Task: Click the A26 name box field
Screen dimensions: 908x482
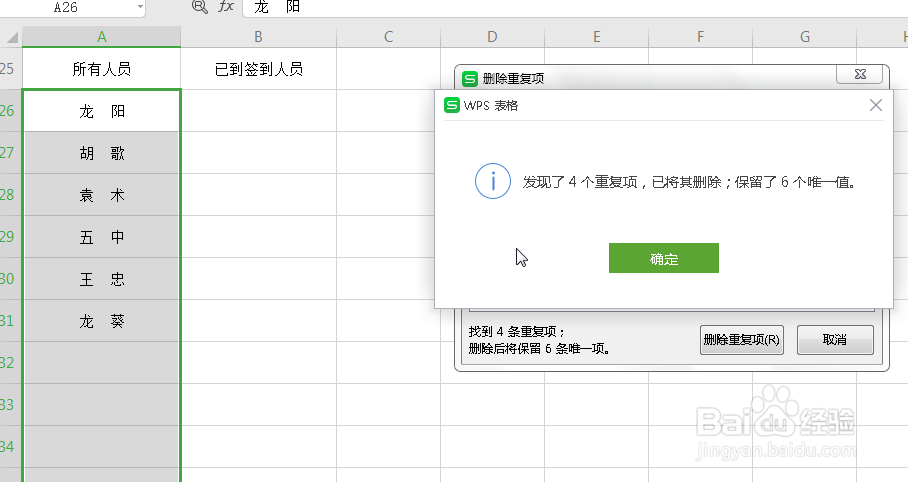Action: pyautogui.click(x=70, y=7)
